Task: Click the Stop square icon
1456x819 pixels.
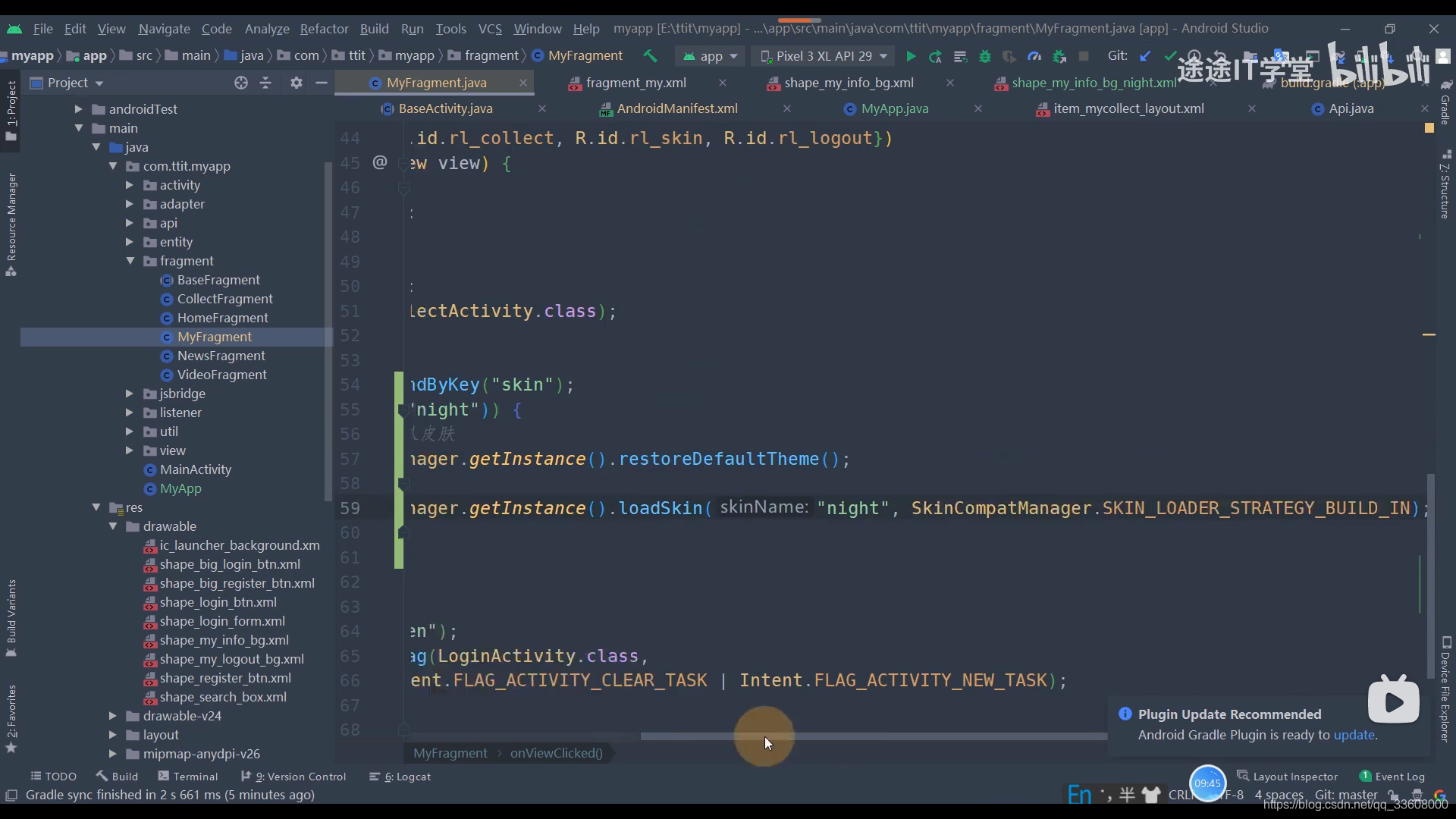Action: click(x=1084, y=56)
